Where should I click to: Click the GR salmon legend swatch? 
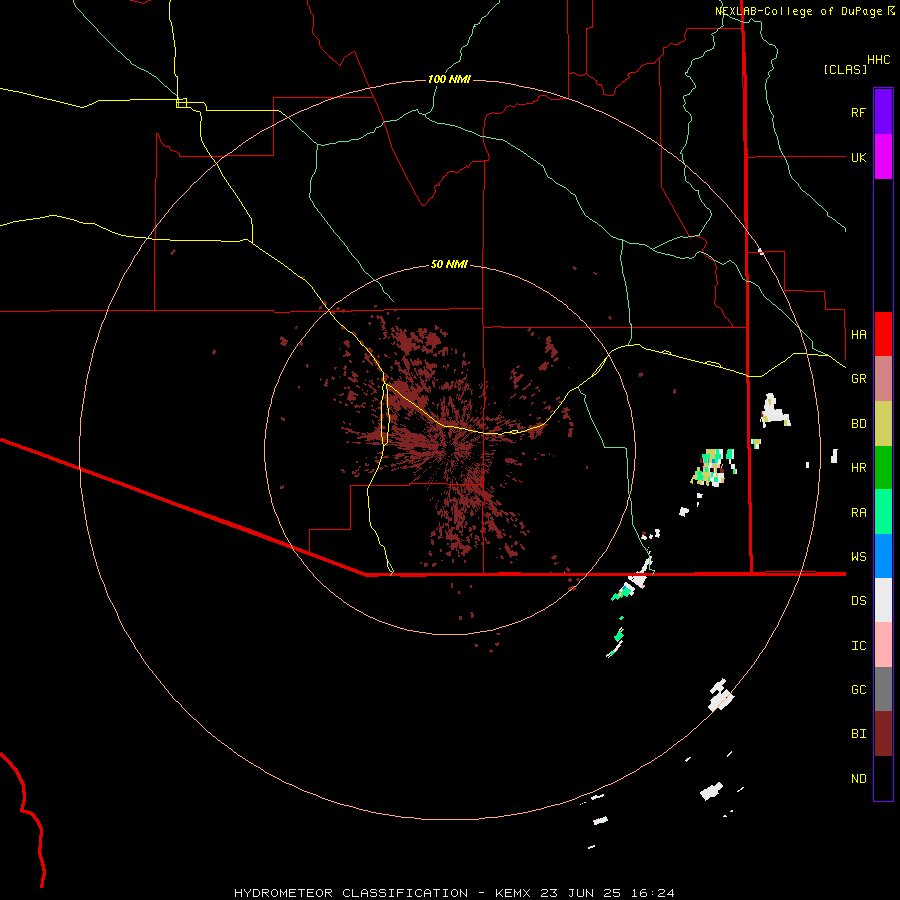883,378
